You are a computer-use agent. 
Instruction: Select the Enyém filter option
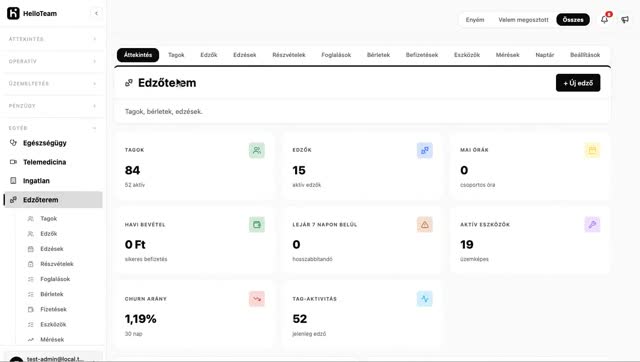click(475, 20)
